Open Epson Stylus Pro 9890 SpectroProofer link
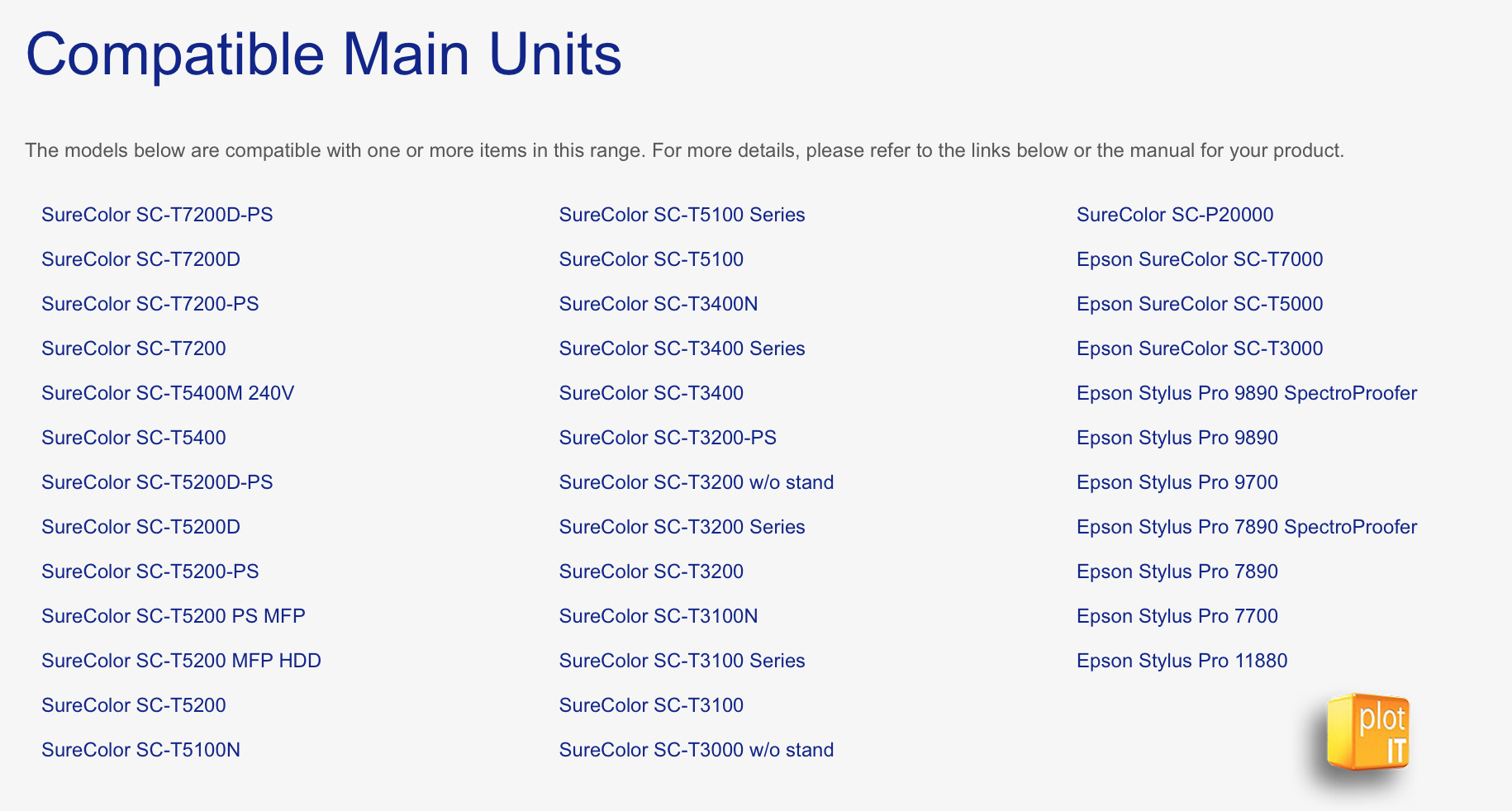This screenshot has height=811, width=1512. coord(1247,393)
